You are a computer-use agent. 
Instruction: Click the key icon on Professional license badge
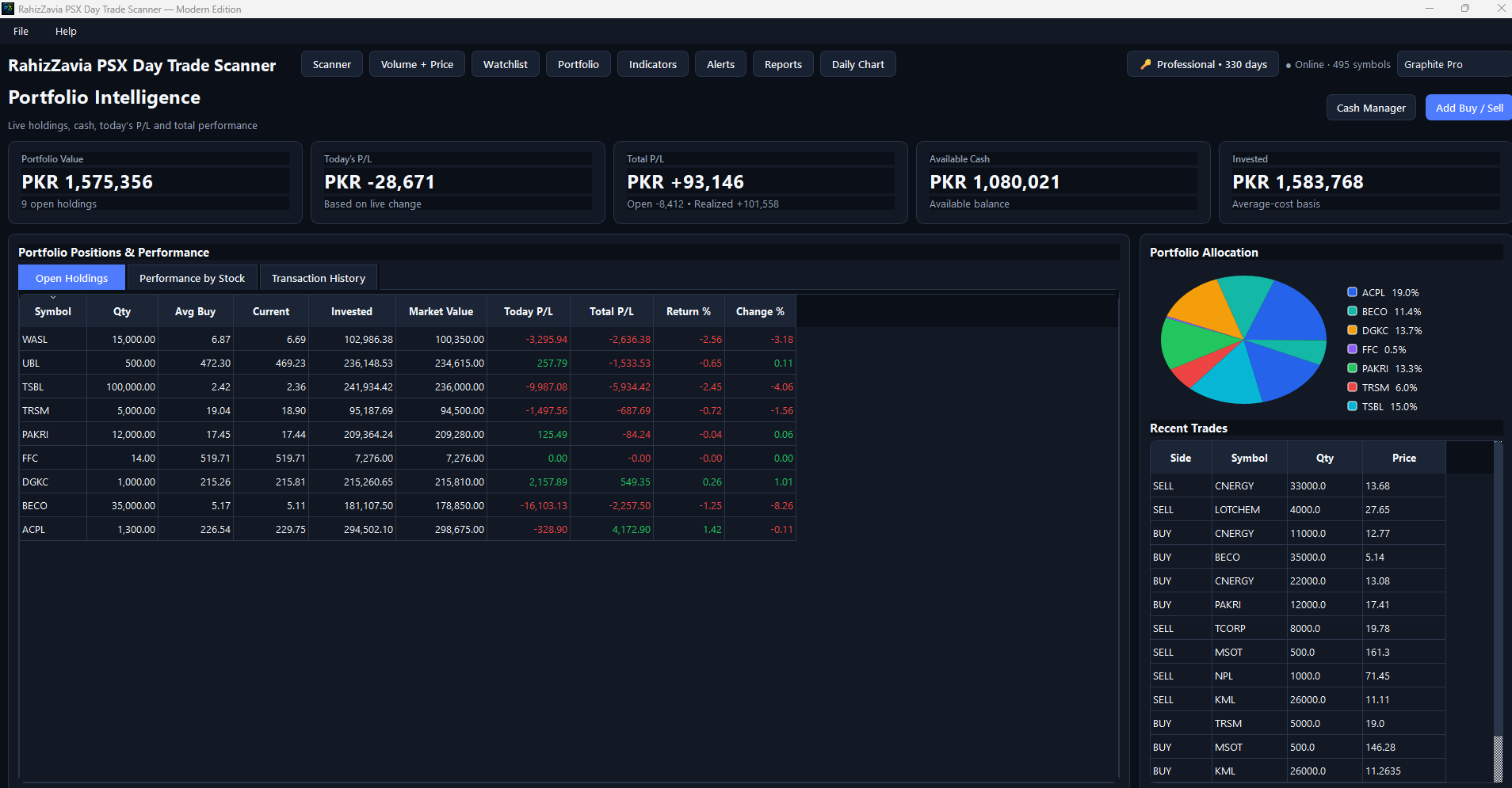pos(1145,65)
